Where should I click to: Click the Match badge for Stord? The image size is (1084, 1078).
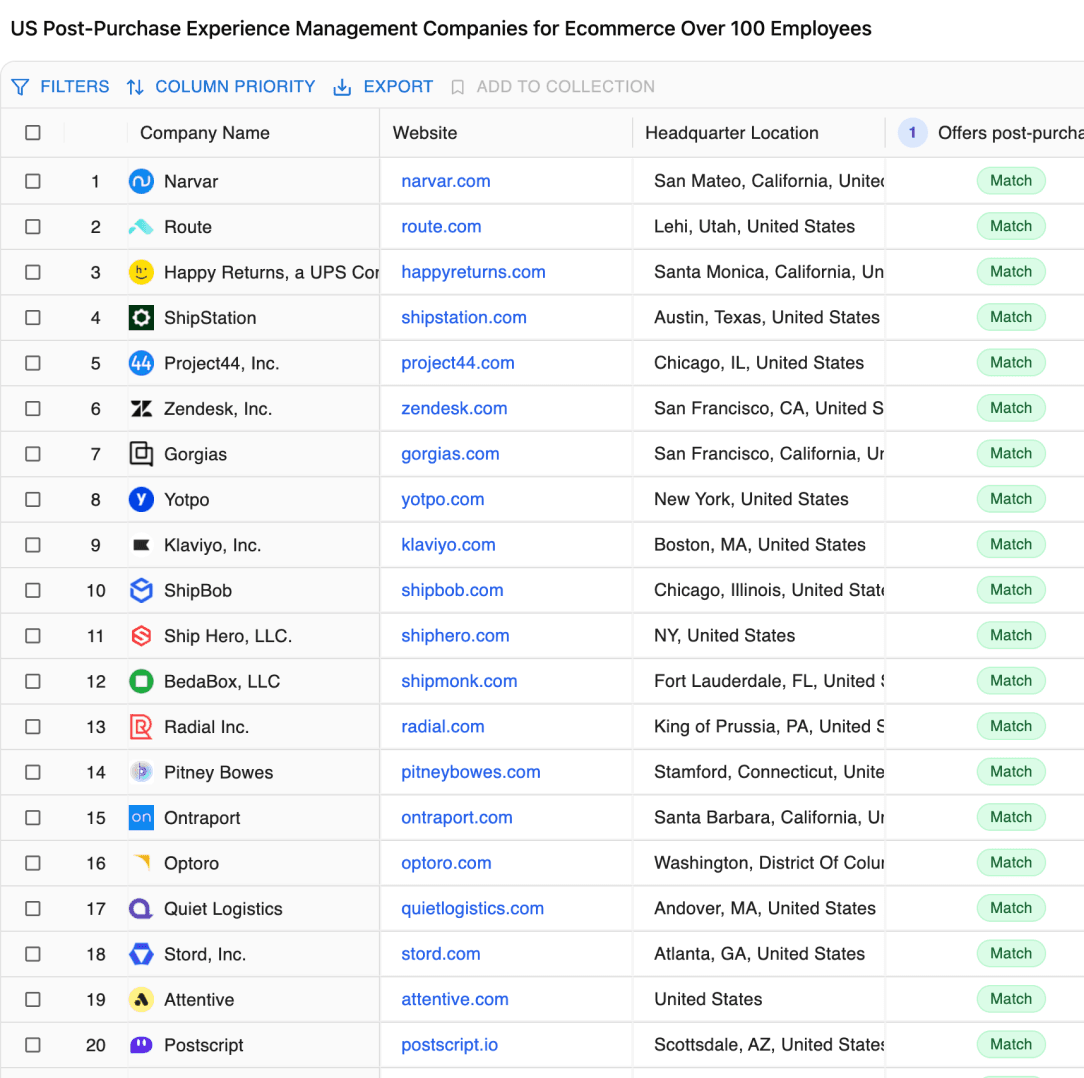point(1011,954)
